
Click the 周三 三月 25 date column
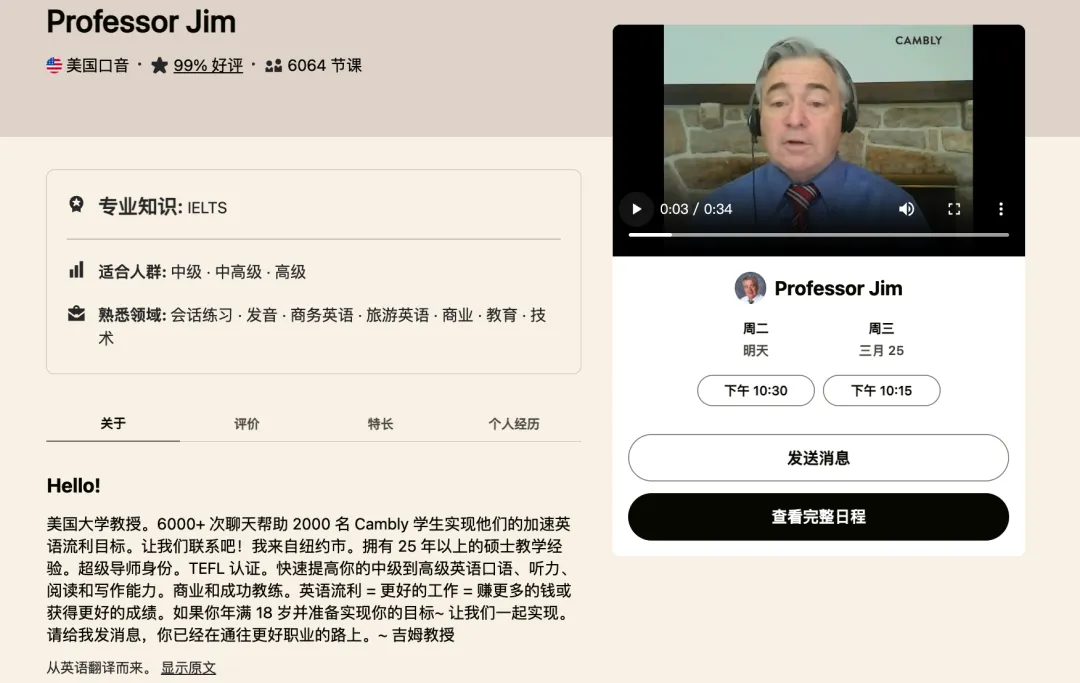click(x=881, y=339)
